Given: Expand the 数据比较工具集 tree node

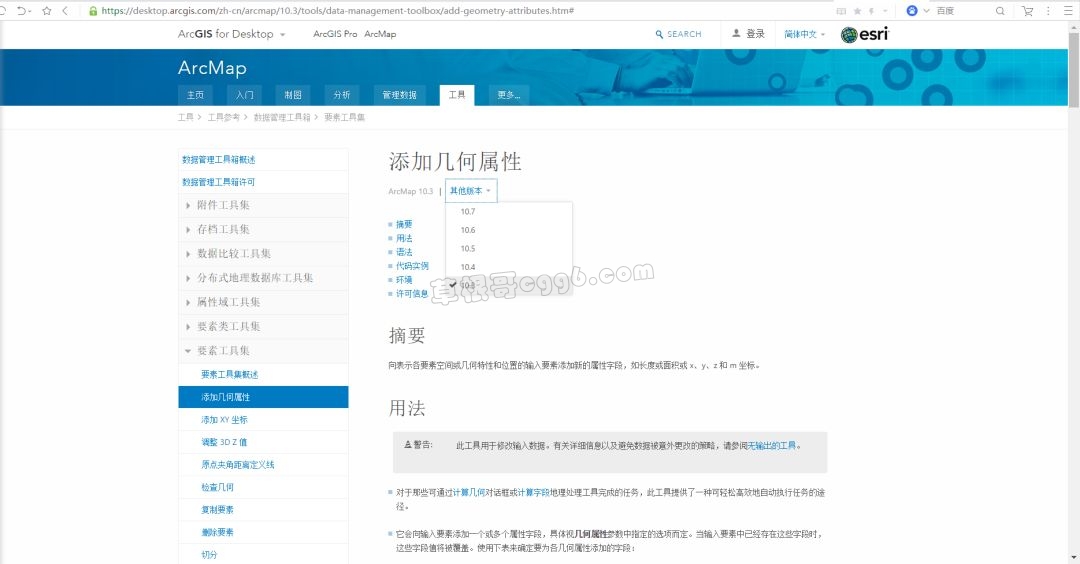Looking at the screenshot, I should click(188, 254).
